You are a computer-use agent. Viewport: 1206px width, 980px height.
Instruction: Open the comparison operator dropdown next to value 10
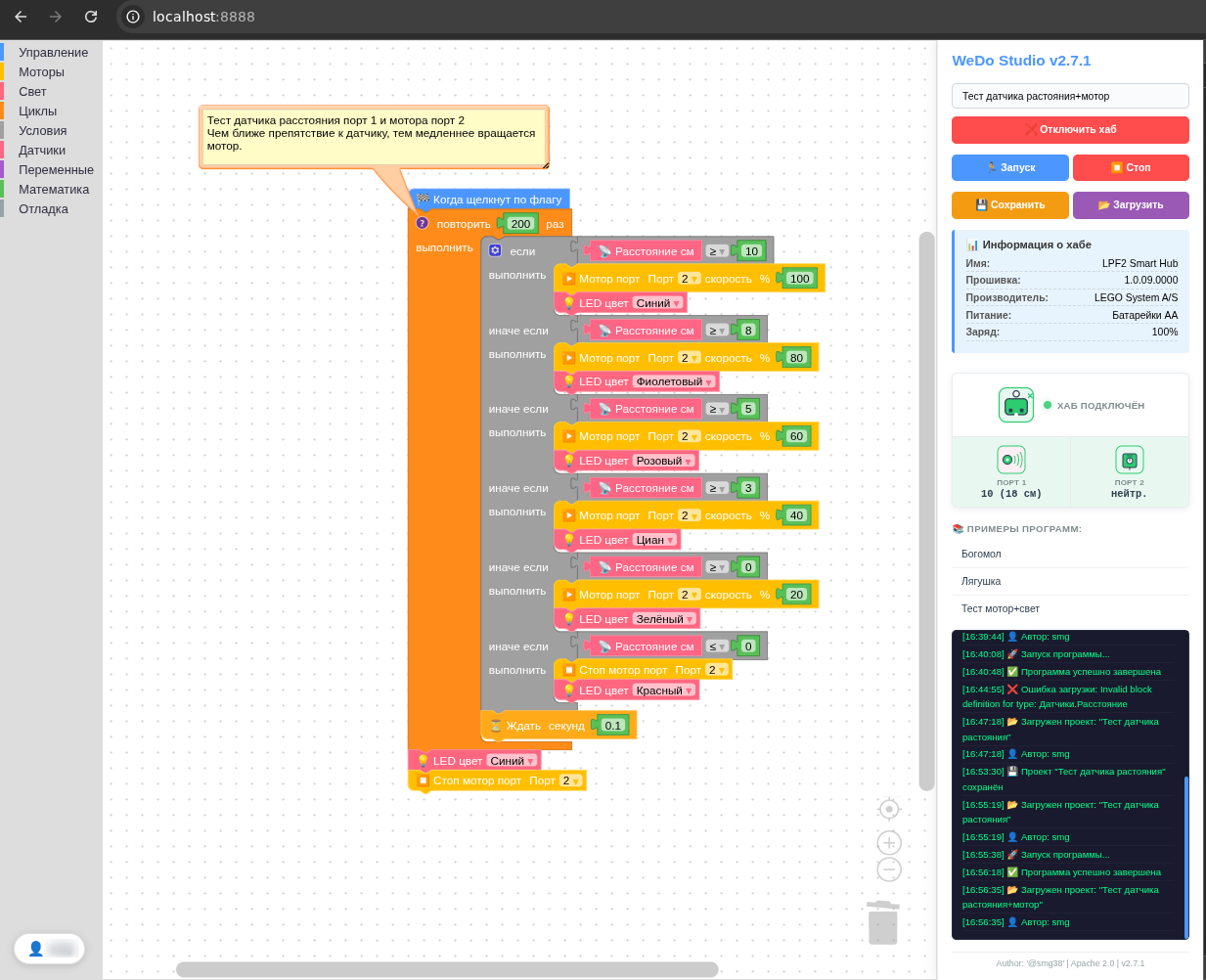coord(717,251)
